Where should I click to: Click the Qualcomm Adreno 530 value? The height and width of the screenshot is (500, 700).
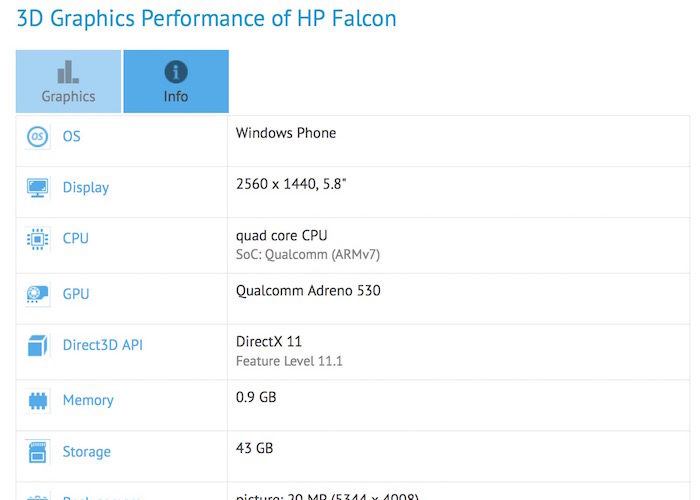[308, 291]
